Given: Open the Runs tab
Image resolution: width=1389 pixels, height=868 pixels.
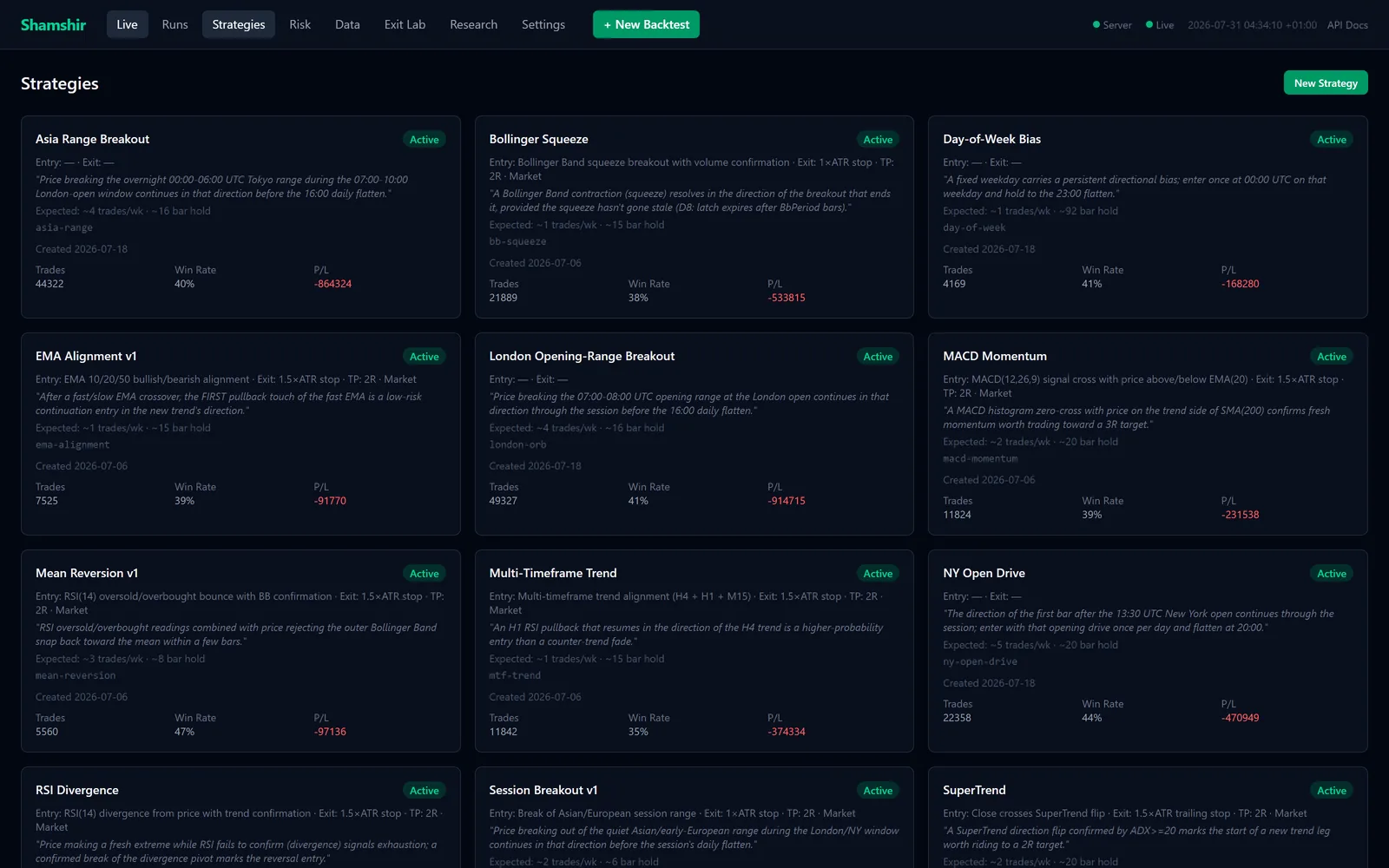Looking at the screenshot, I should click(174, 24).
